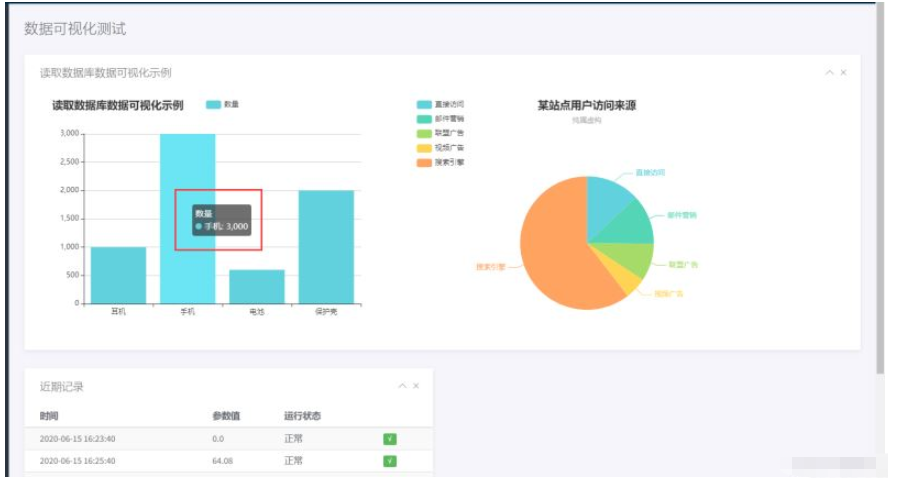Click the 64.08 parameter value cell
The width and height of the screenshot is (901, 483).
pyautogui.click(x=223, y=461)
